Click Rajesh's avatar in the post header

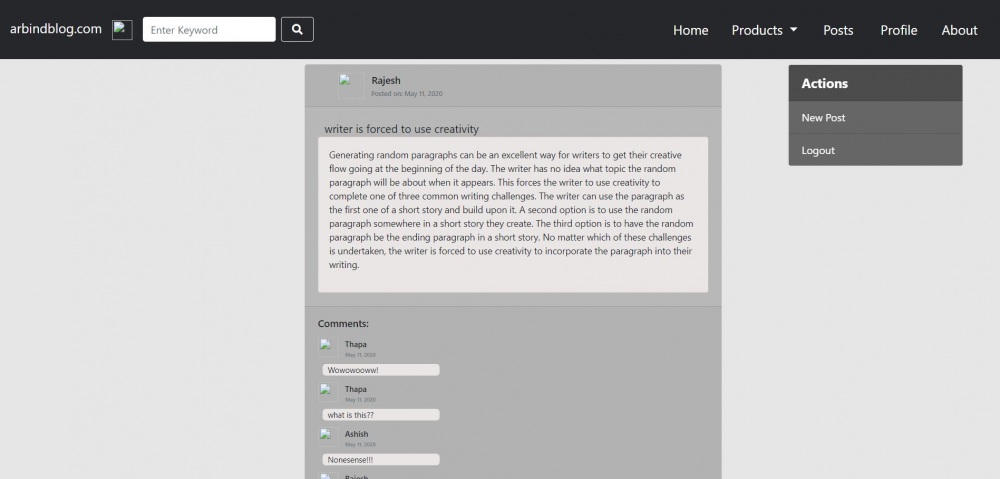351,86
